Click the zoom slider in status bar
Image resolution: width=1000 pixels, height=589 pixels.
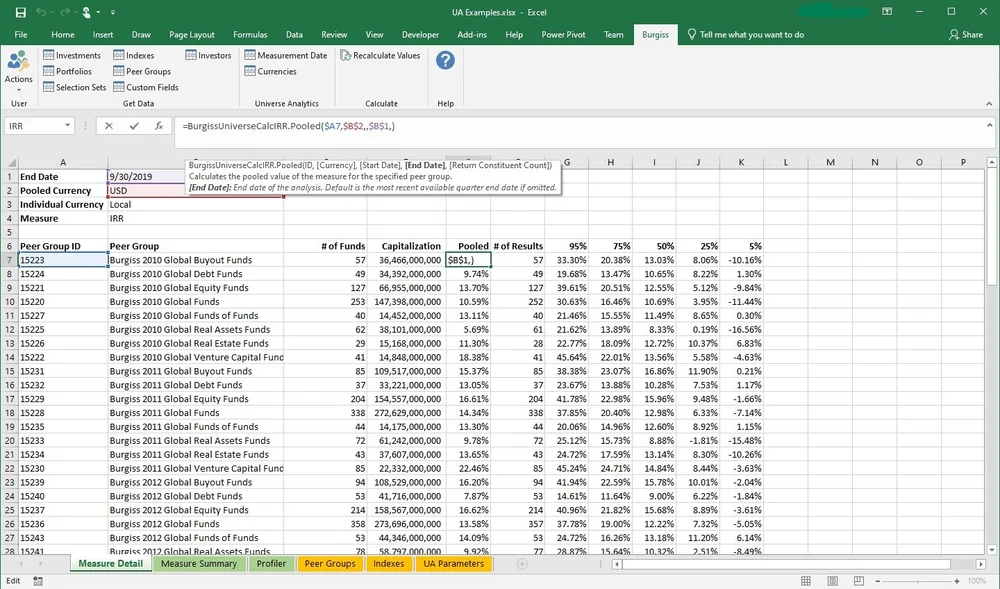(917, 581)
